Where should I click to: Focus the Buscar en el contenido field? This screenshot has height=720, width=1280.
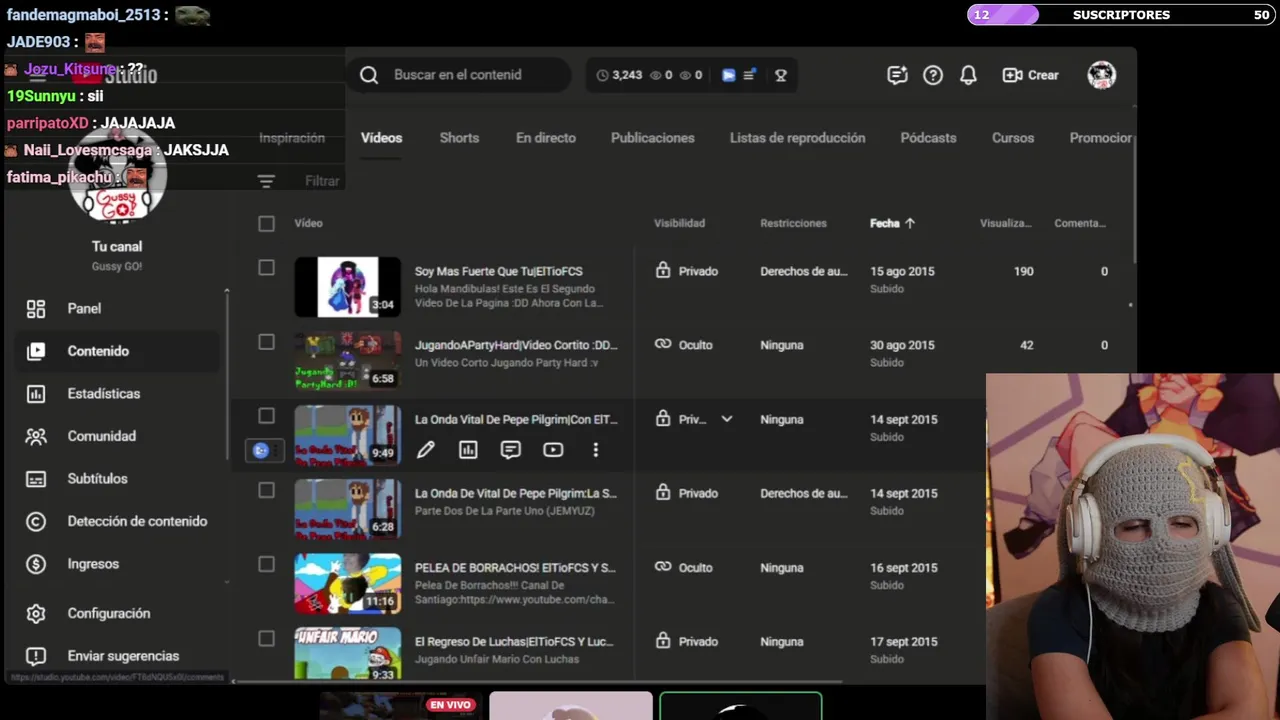(458, 75)
